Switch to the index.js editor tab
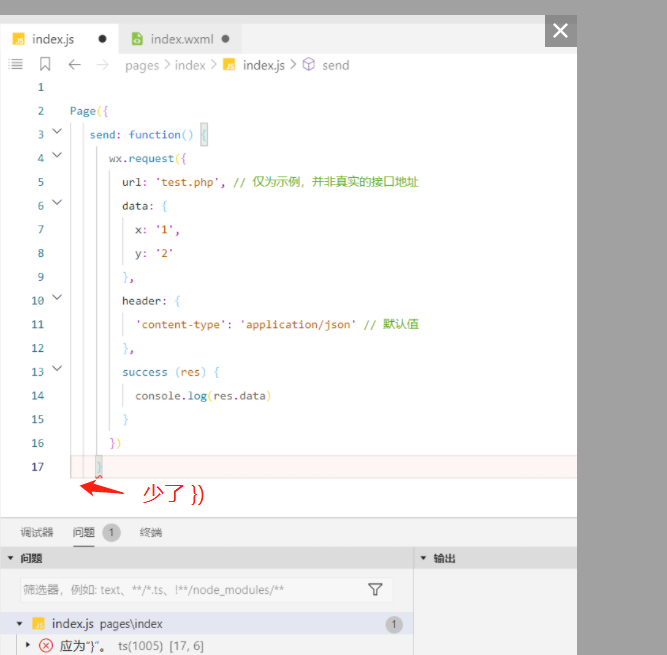The height and width of the screenshot is (655, 667). (59, 39)
